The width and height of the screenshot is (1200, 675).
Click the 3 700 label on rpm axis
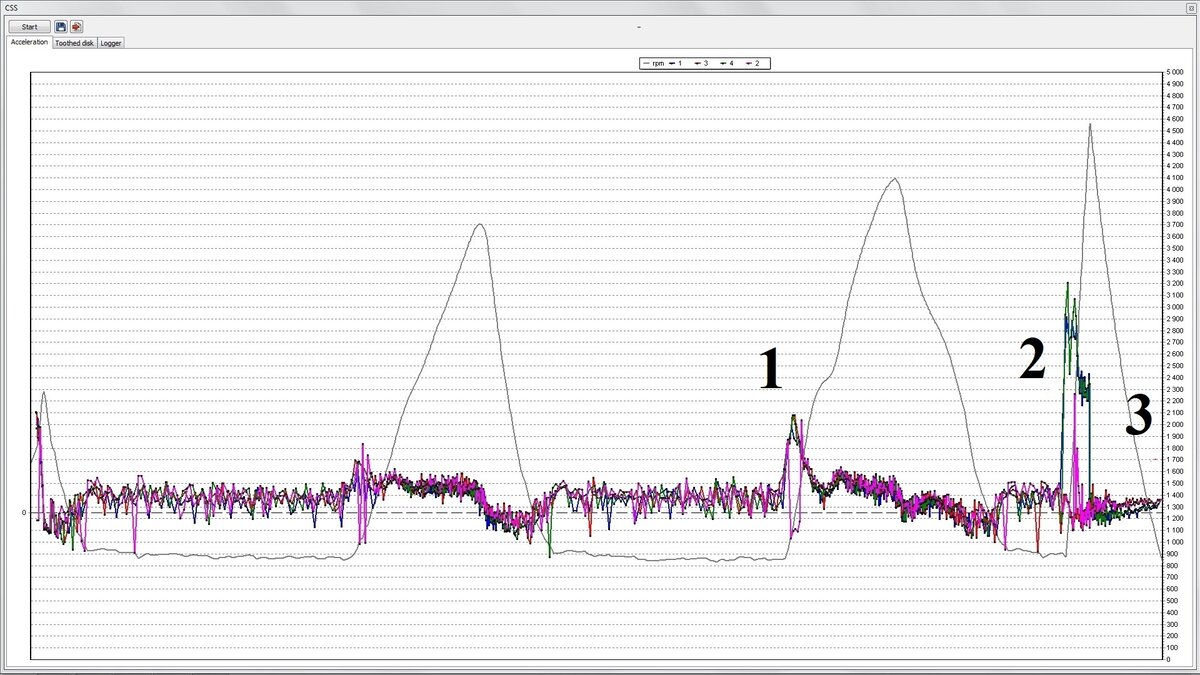pos(1174,225)
